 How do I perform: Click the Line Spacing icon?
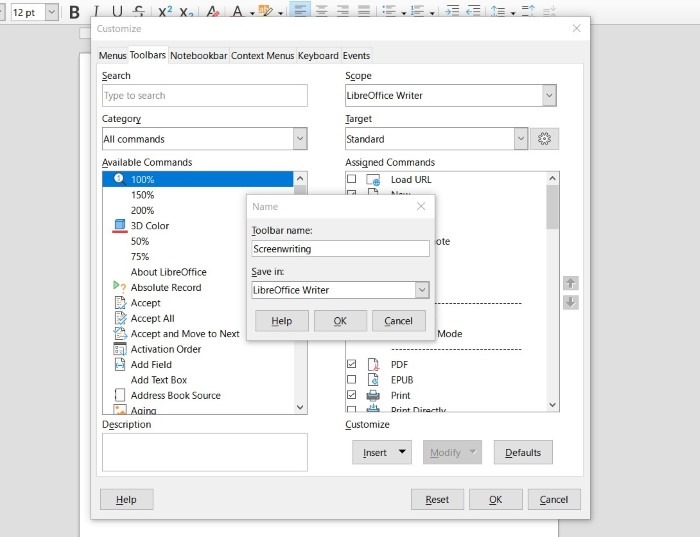click(498, 11)
